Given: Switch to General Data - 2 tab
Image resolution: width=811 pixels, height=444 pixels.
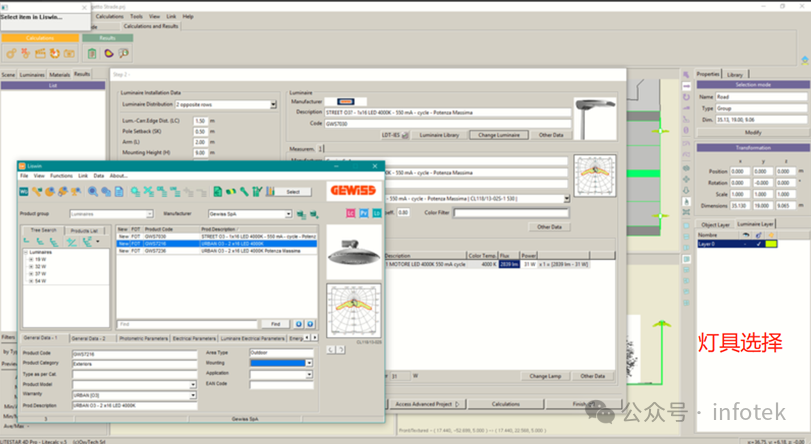Looking at the screenshot, I should click(88, 338).
